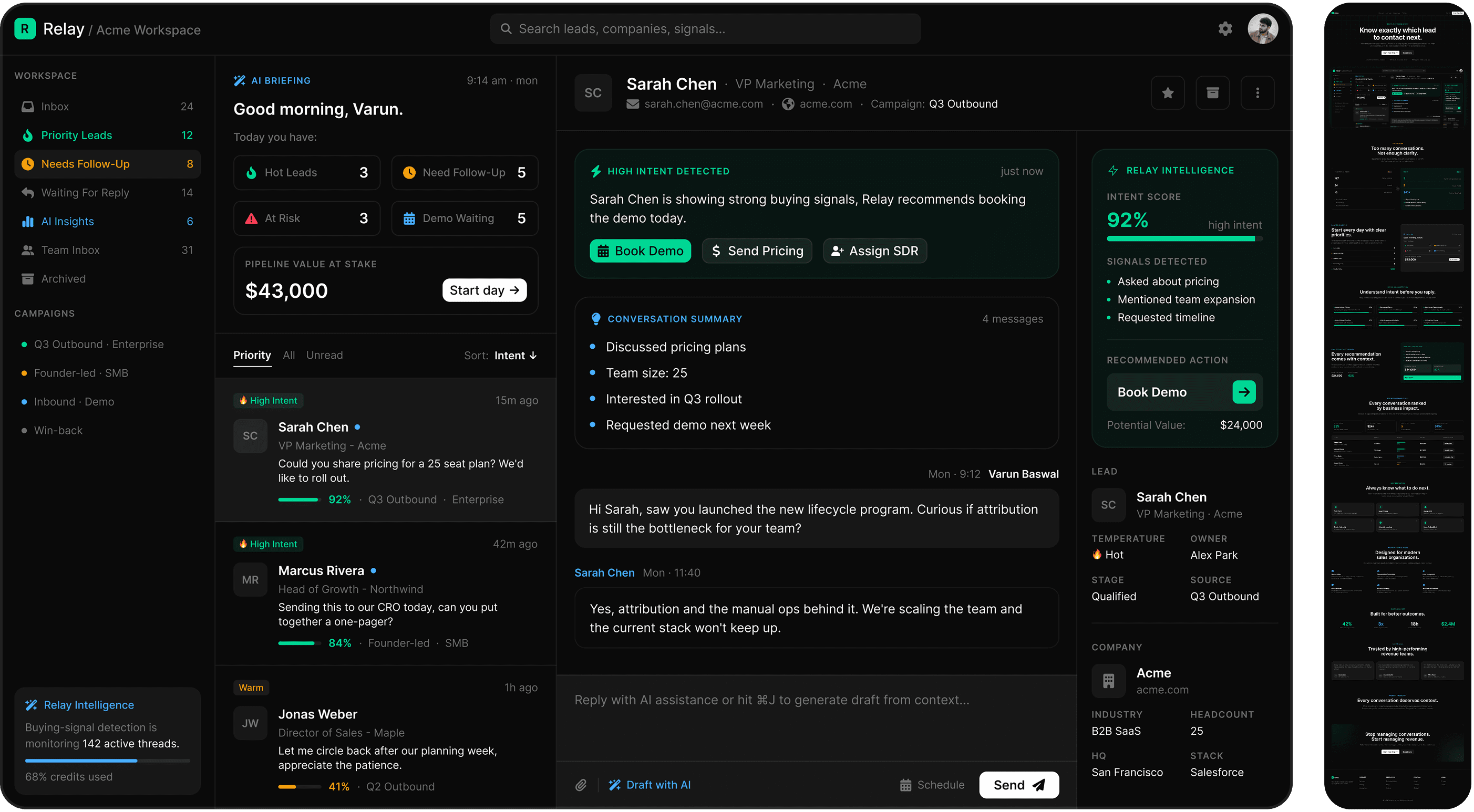The height and width of the screenshot is (812, 1474).
Task: Open the more options kebab menu
Action: pyautogui.click(x=1257, y=92)
